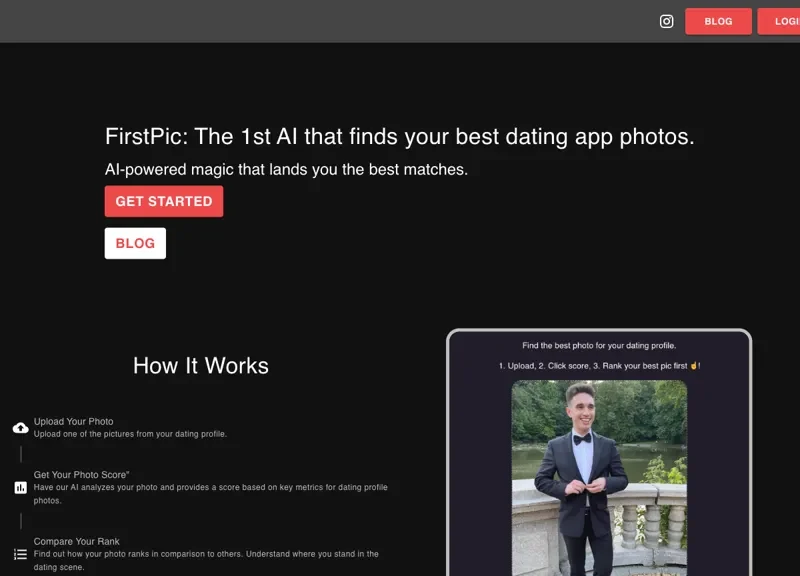Click the bar chart score icon
800x576 pixels.
click(20, 488)
